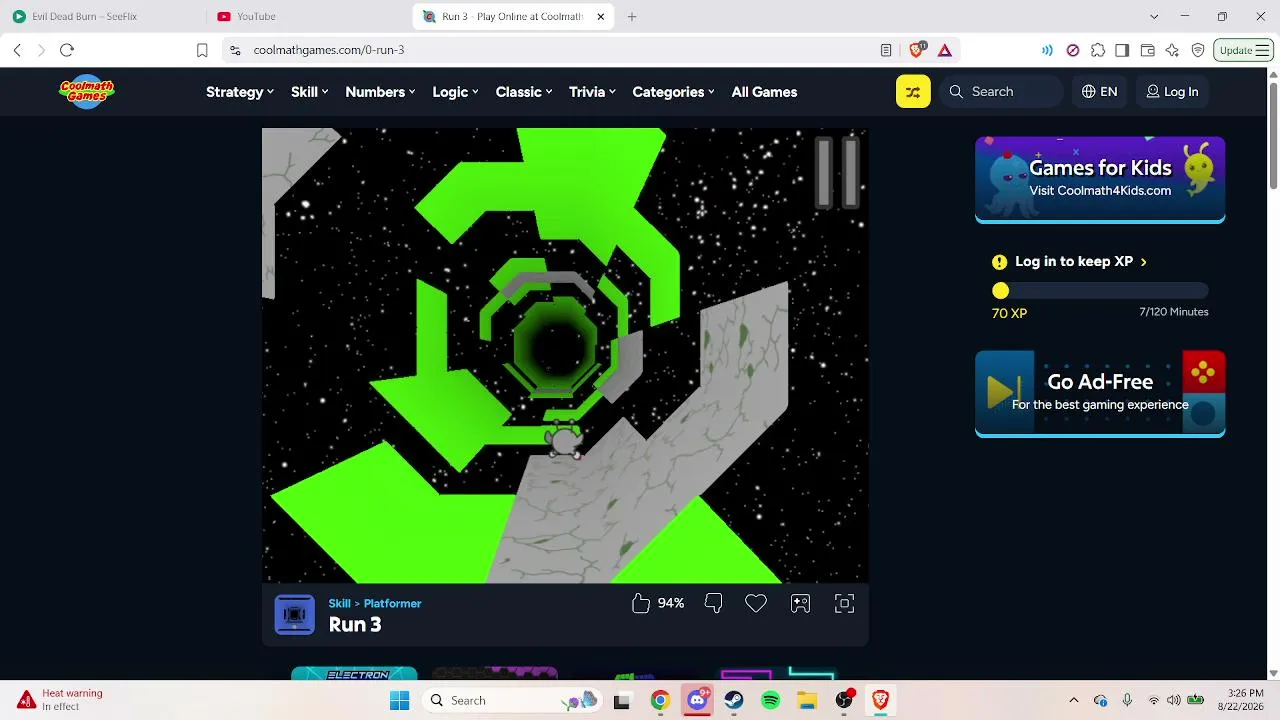This screenshot has height=720, width=1280.
Task: Click the Run 3 game thumbnail icon
Action: coord(295,615)
